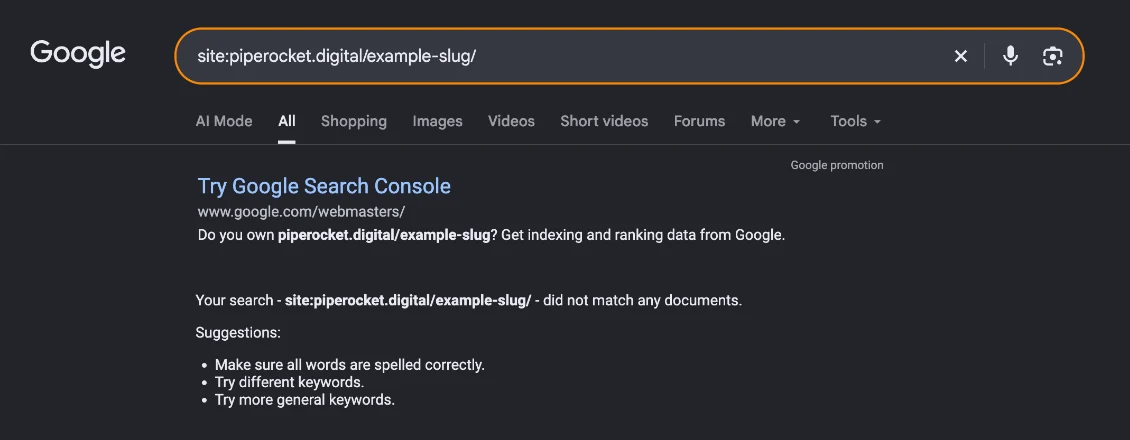Open the Images tab
The image size is (1130, 440).
[437, 122]
